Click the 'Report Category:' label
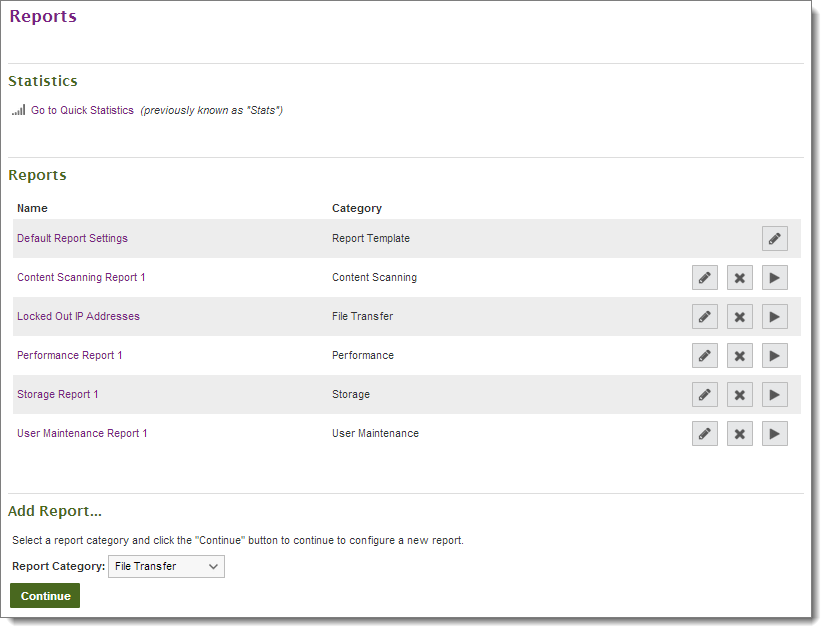Viewport: 827px width, 633px height. (x=59, y=567)
